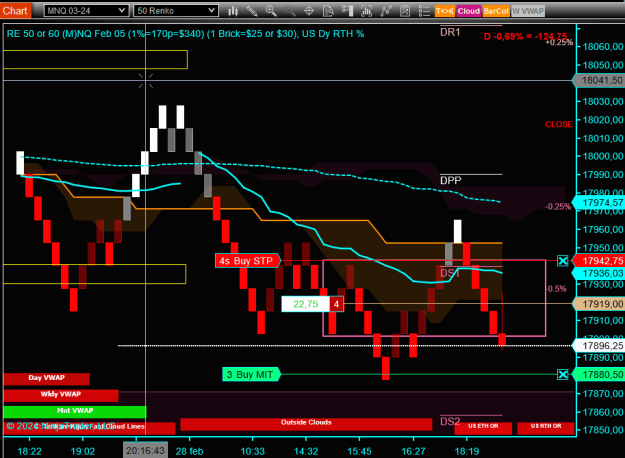
Task: Click the 17974,57 cyan price marker
Action: [x=598, y=202]
